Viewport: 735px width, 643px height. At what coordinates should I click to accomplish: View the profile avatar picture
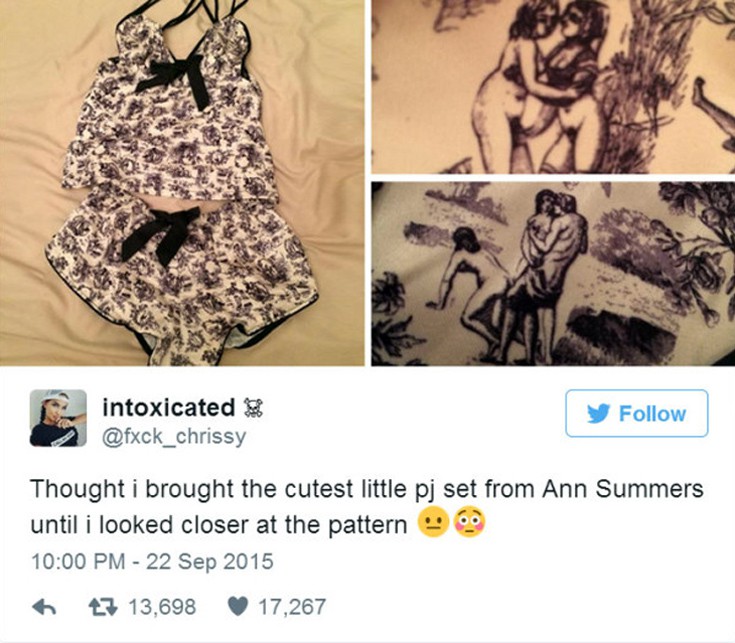[x=58, y=418]
